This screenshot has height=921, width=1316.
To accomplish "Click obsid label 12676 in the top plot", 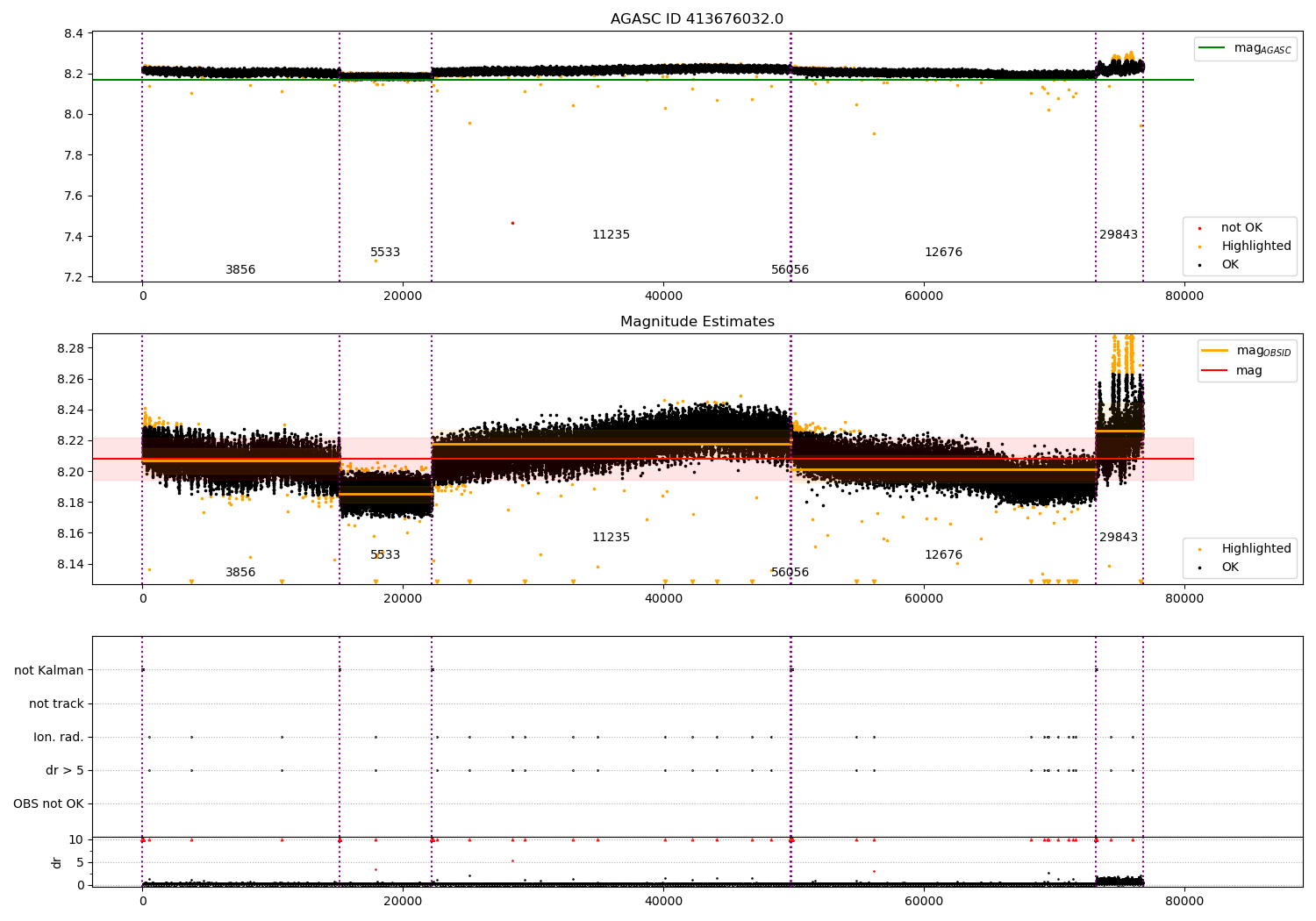I will (x=943, y=253).
